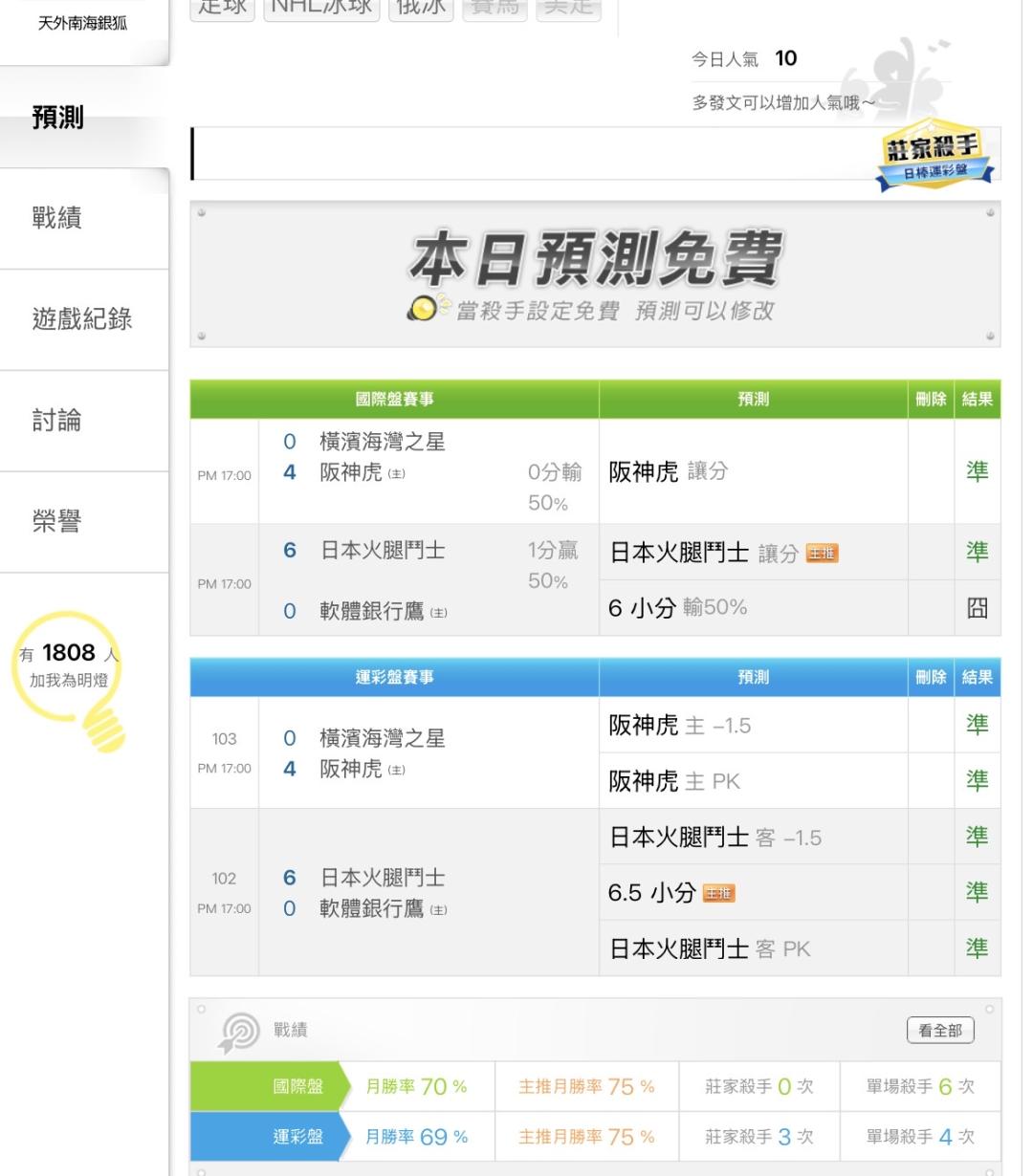This screenshot has width=1033, height=1176.
Task: Click the 主推 tag next to 6.5 小分
Action: click(718, 894)
